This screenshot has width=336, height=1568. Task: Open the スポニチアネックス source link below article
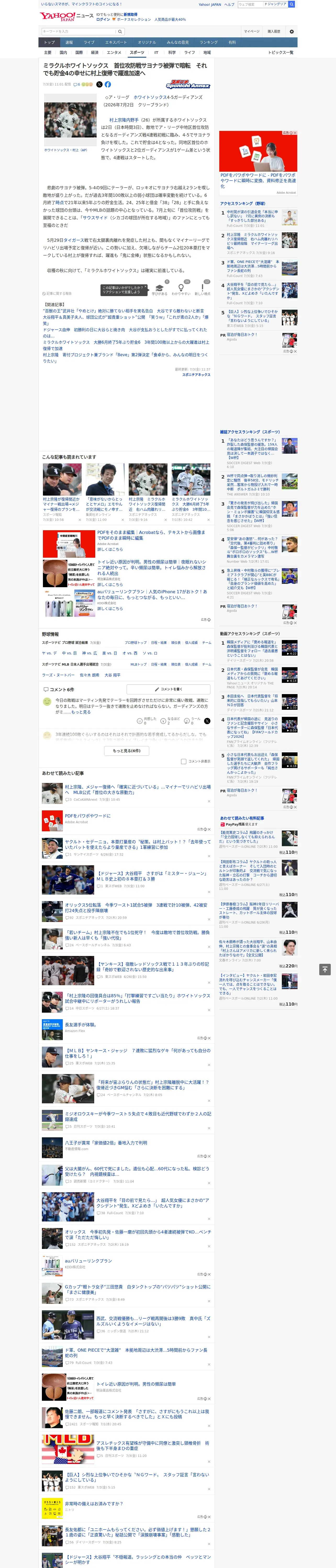coord(196,375)
